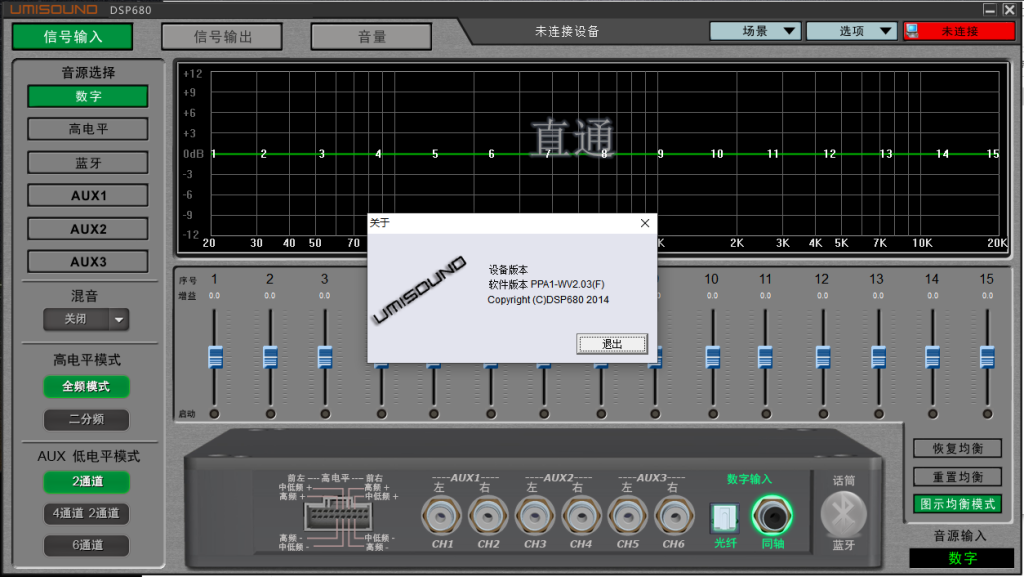
Task: Enable band 1 启动 toggle dot
Action: 214,414
